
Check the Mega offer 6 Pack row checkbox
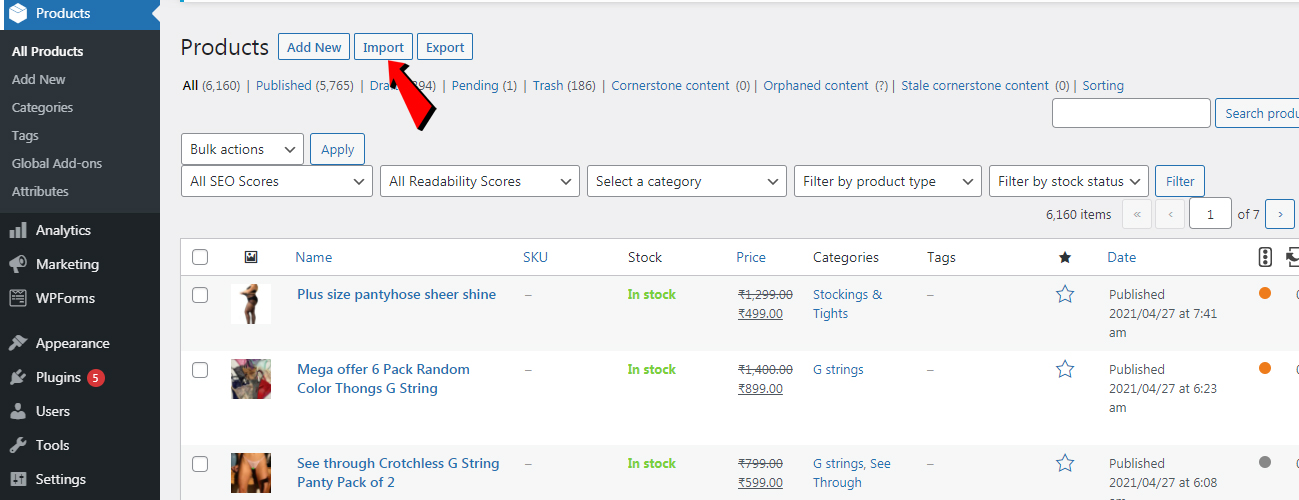[200, 370]
